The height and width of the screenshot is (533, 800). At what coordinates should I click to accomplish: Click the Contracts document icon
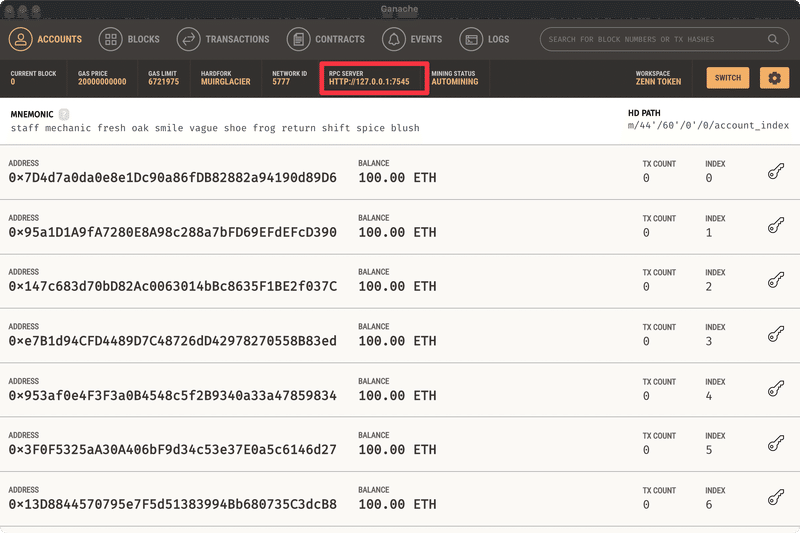(298, 39)
